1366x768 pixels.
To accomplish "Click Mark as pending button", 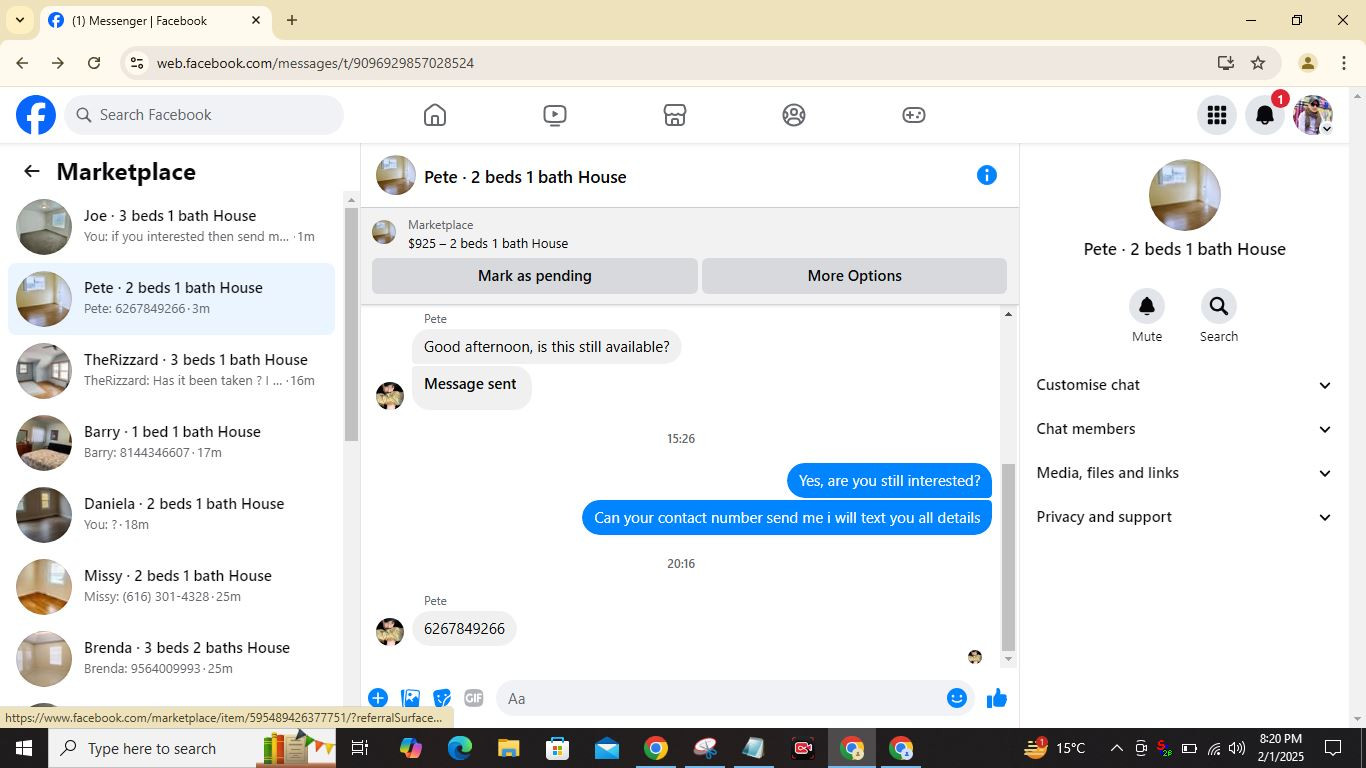I will click(x=535, y=276).
